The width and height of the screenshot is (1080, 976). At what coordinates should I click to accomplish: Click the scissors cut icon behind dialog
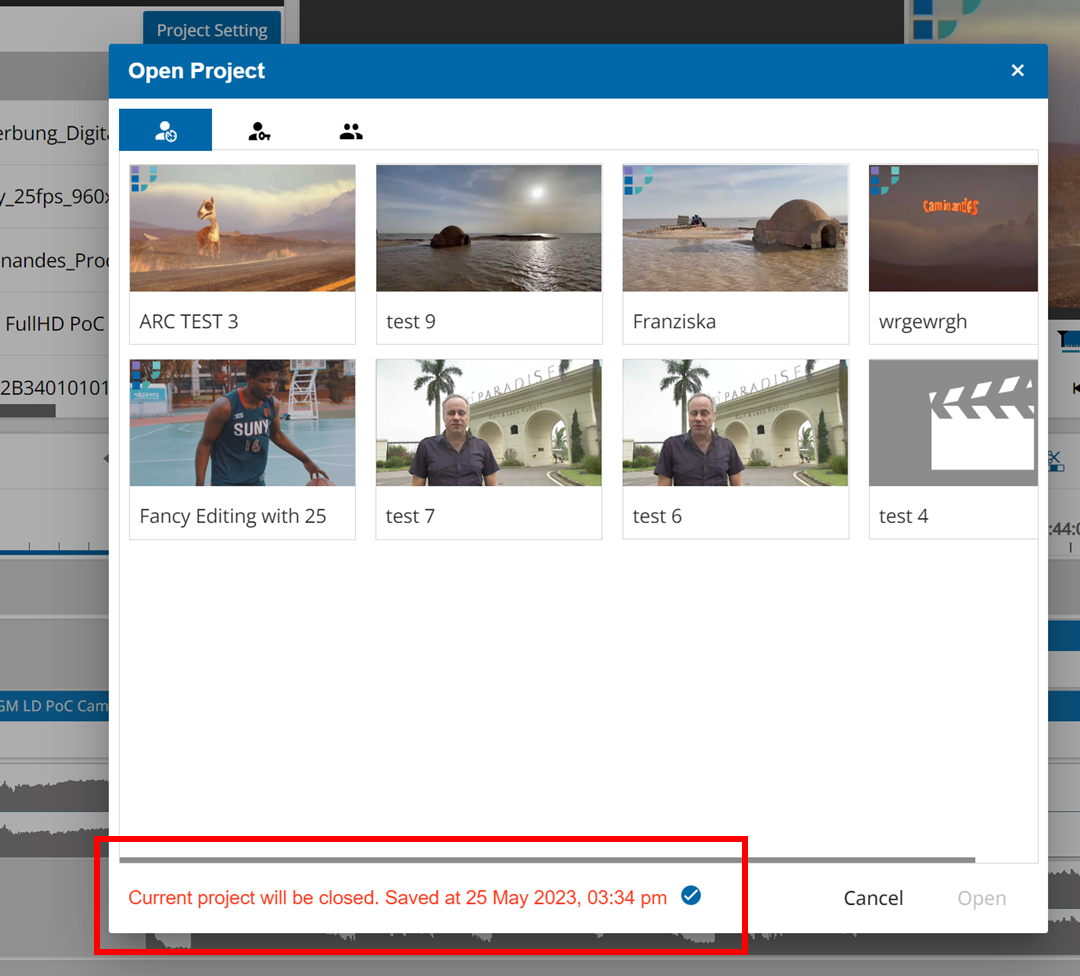1054,461
